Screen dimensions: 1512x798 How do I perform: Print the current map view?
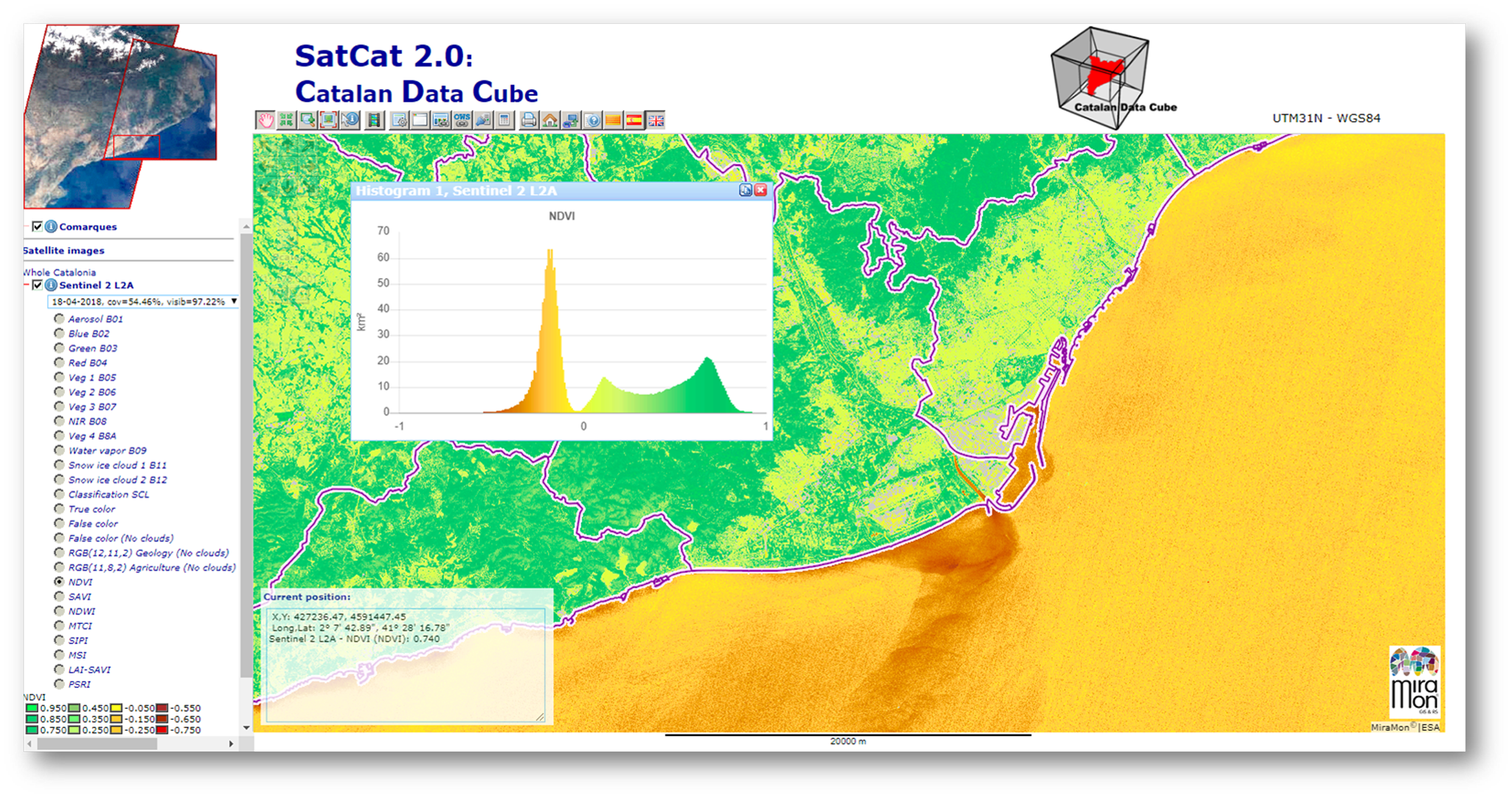point(529,120)
